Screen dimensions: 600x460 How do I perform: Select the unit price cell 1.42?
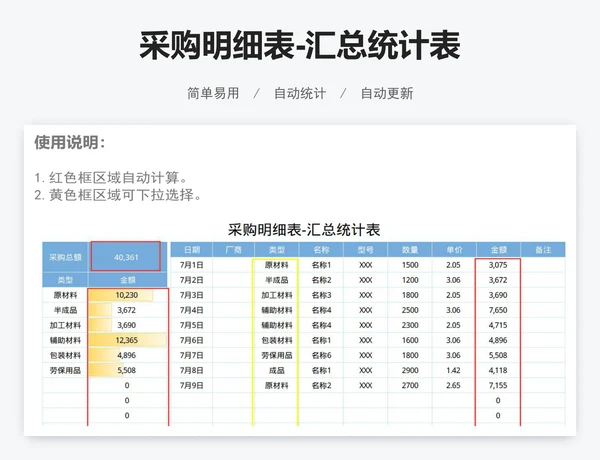click(453, 370)
